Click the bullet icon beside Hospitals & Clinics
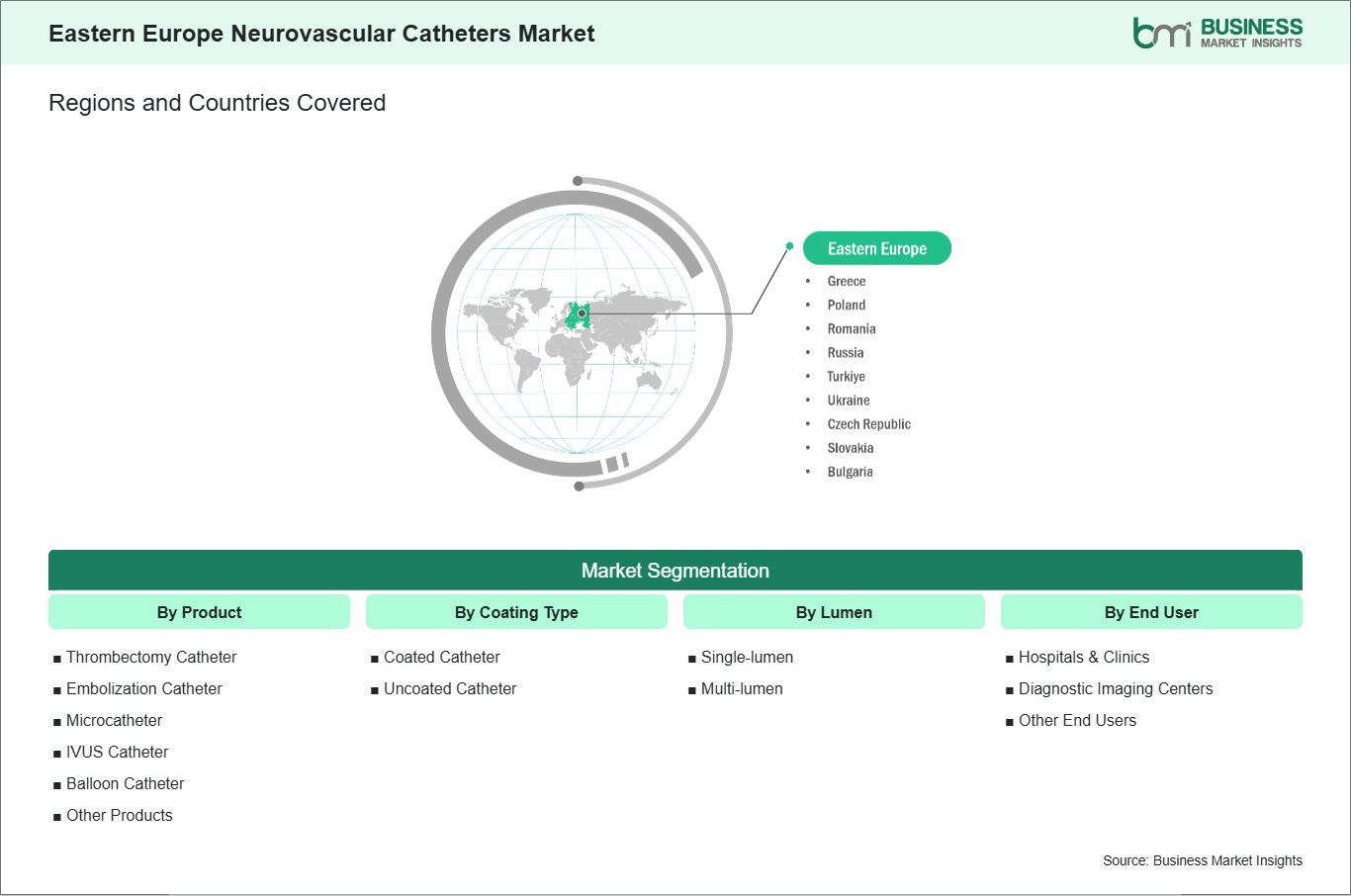Image resolution: width=1351 pixels, height=896 pixels. point(1010,658)
